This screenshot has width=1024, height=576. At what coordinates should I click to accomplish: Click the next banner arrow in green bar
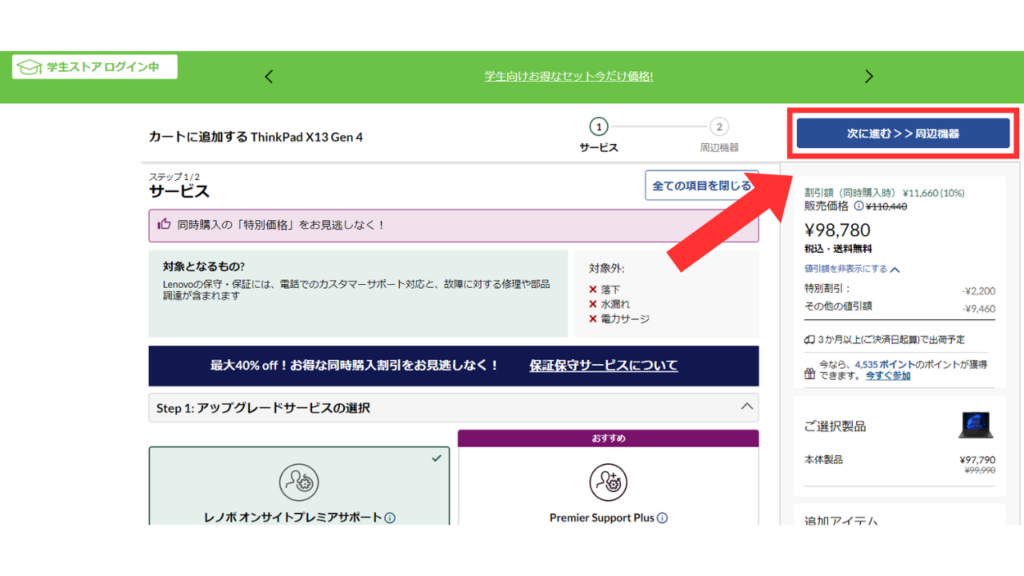(x=868, y=77)
